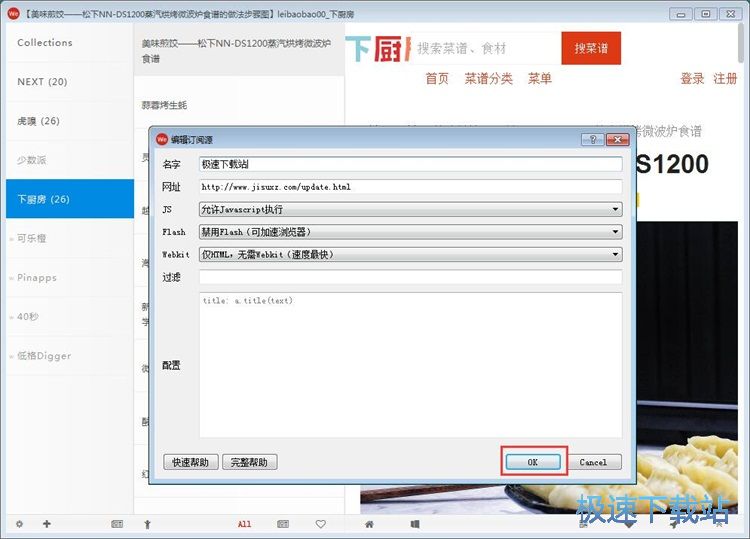Click the help question mark in dialog title bar
Image resolution: width=750 pixels, height=539 pixels.
(593, 139)
